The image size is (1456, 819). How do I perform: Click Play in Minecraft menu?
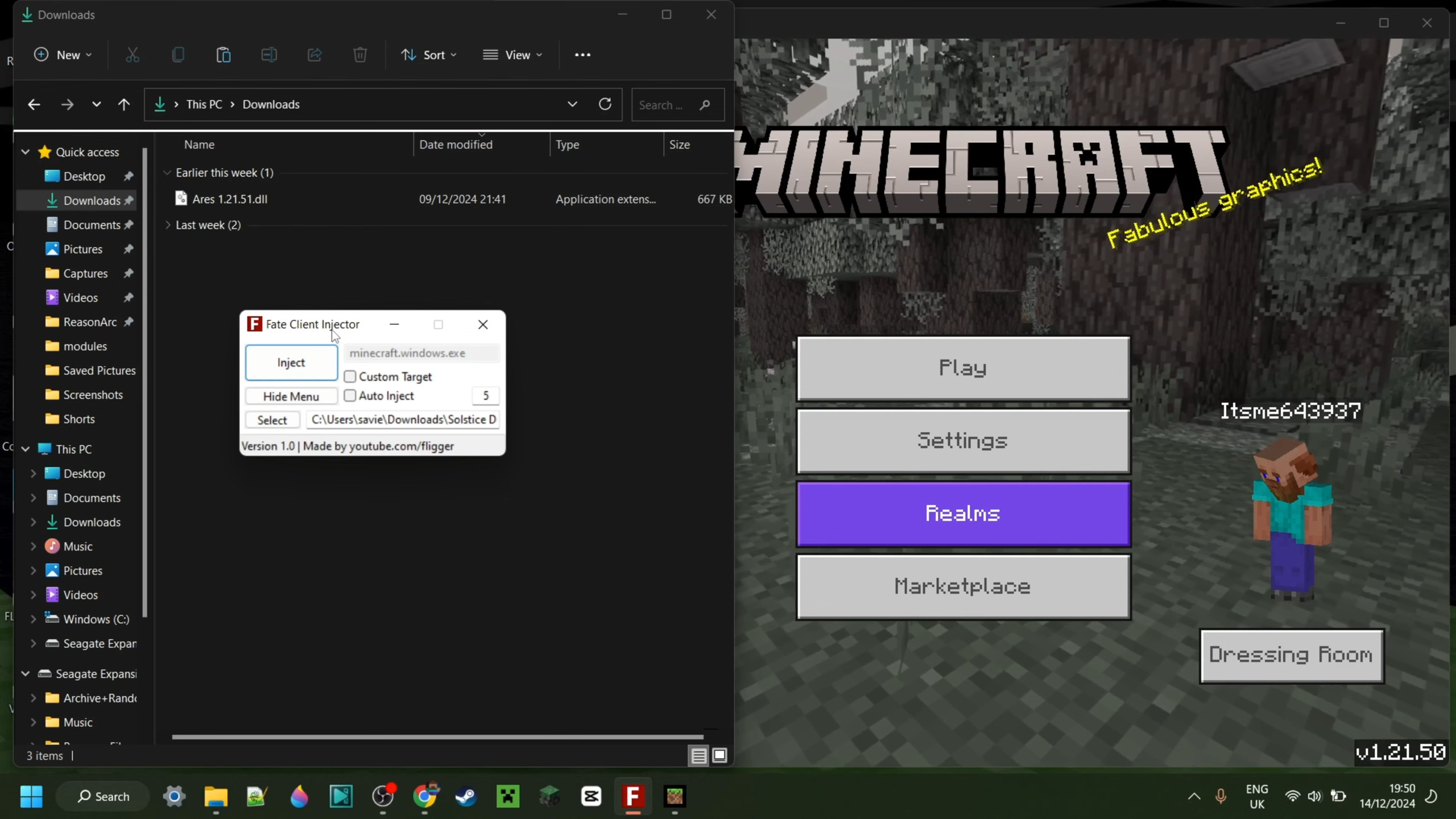[x=963, y=369]
